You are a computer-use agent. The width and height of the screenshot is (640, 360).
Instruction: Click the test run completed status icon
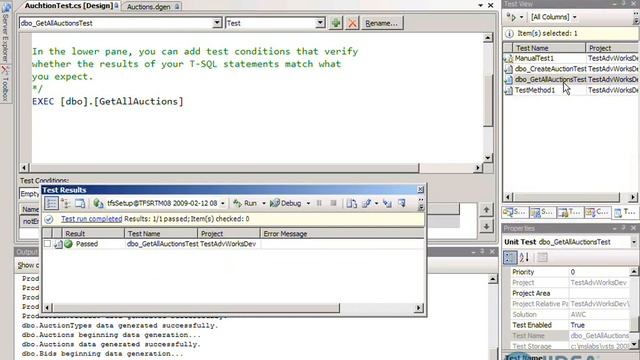[x=49, y=219]
